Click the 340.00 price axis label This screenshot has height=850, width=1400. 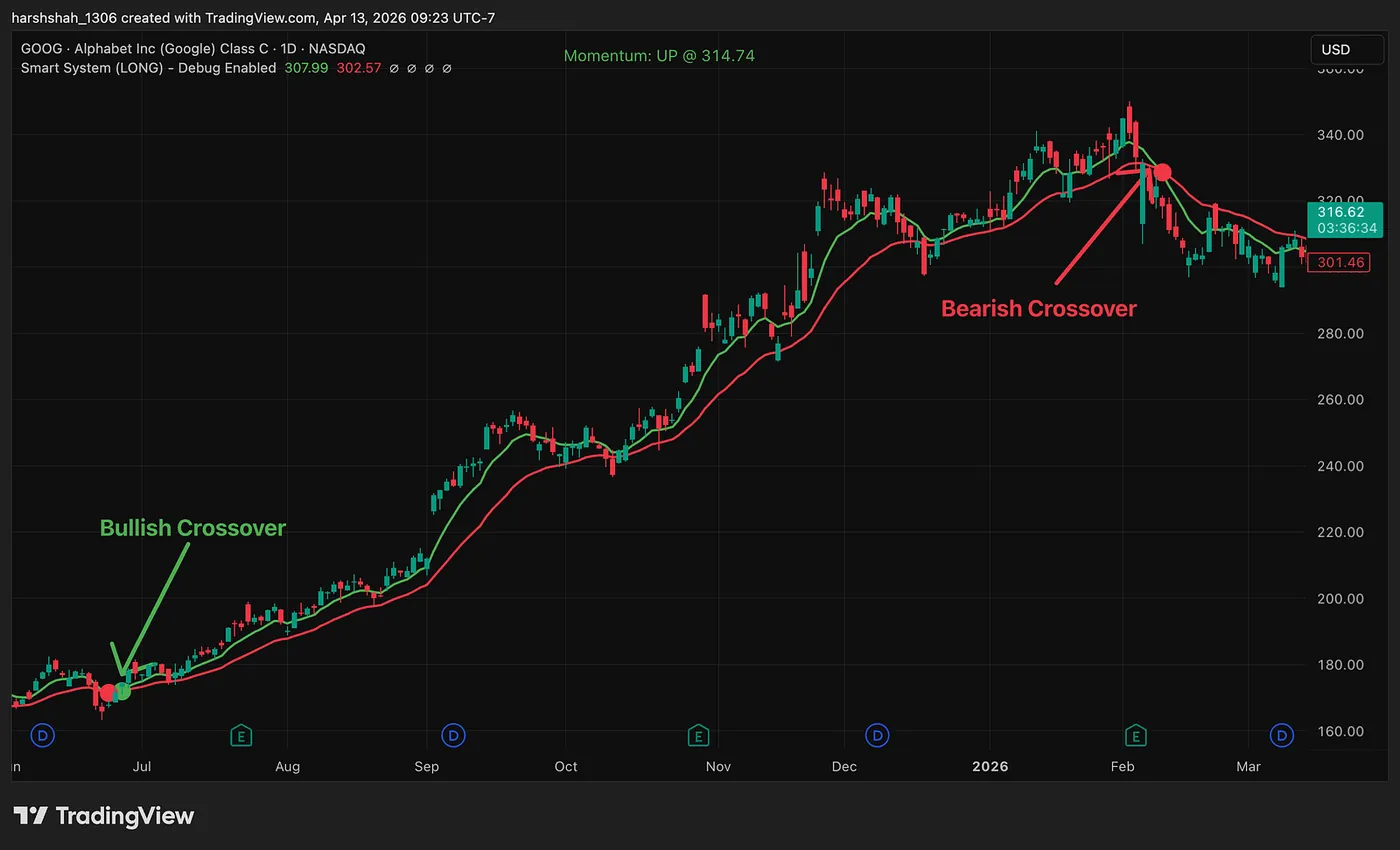click(x=1341, y=135)
